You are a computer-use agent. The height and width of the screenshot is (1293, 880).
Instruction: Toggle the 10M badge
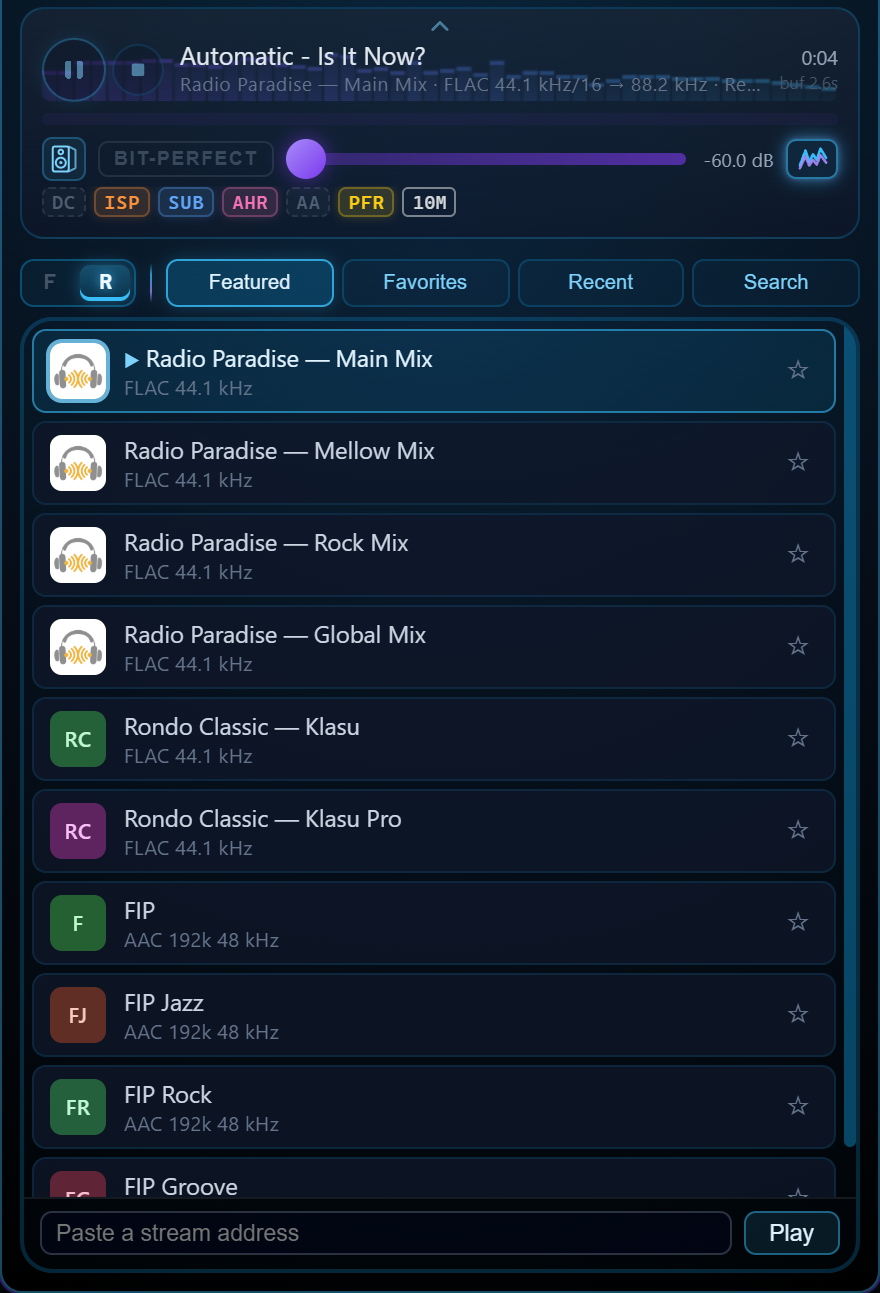click(429, 203)
